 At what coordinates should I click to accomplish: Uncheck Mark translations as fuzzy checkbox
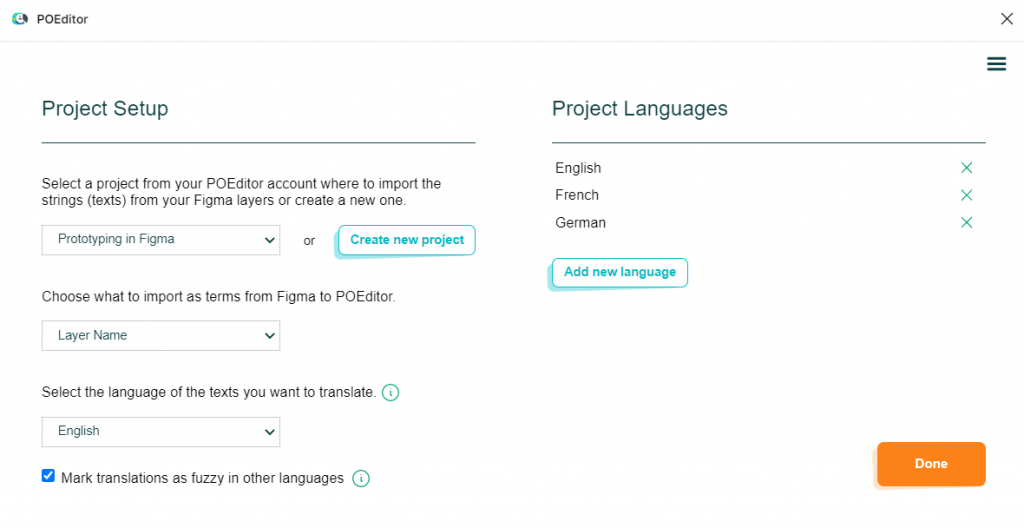coord(48,476)
